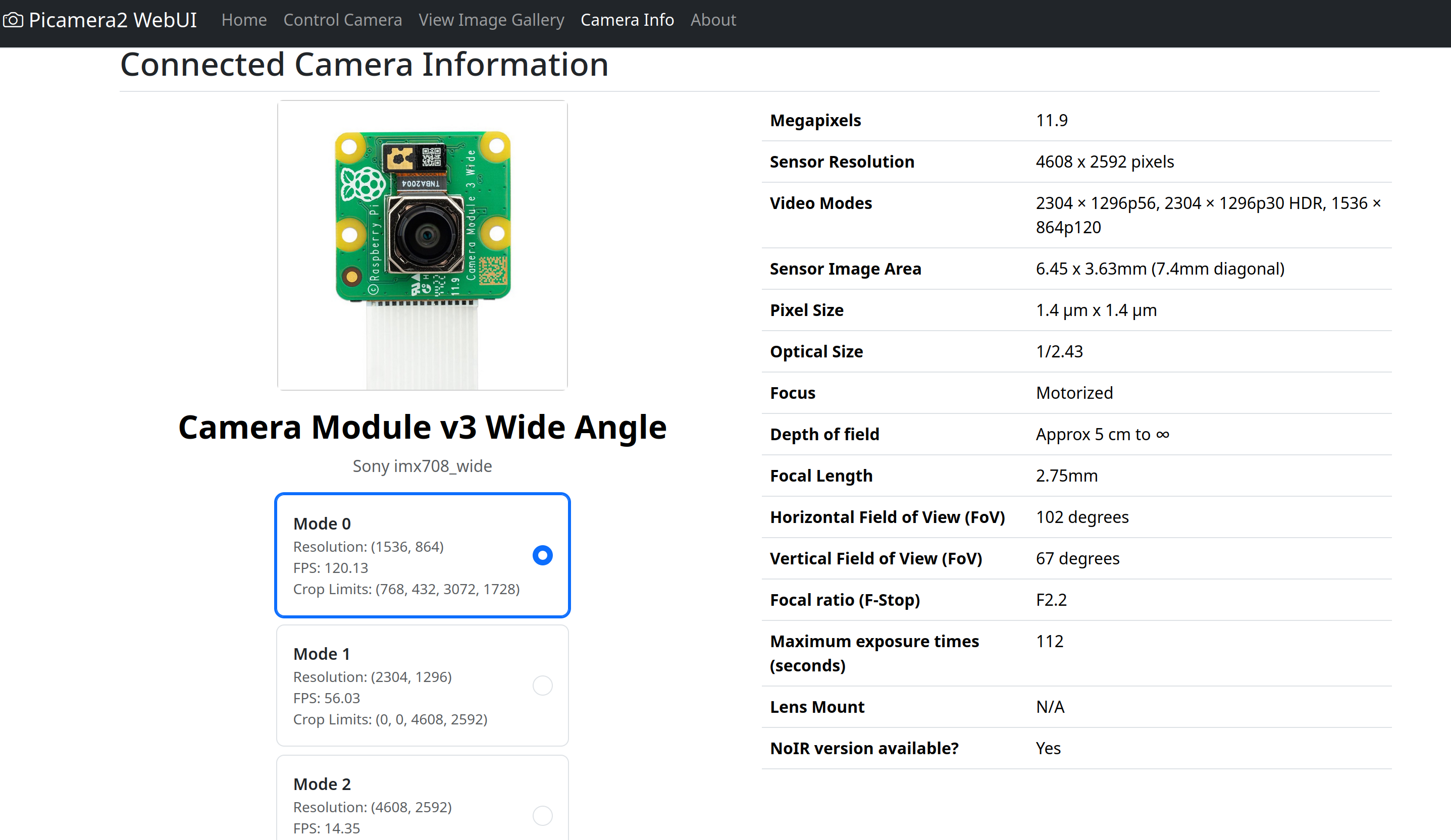
Task: Click the Video Modes value text
Action: pos(1208,215)
